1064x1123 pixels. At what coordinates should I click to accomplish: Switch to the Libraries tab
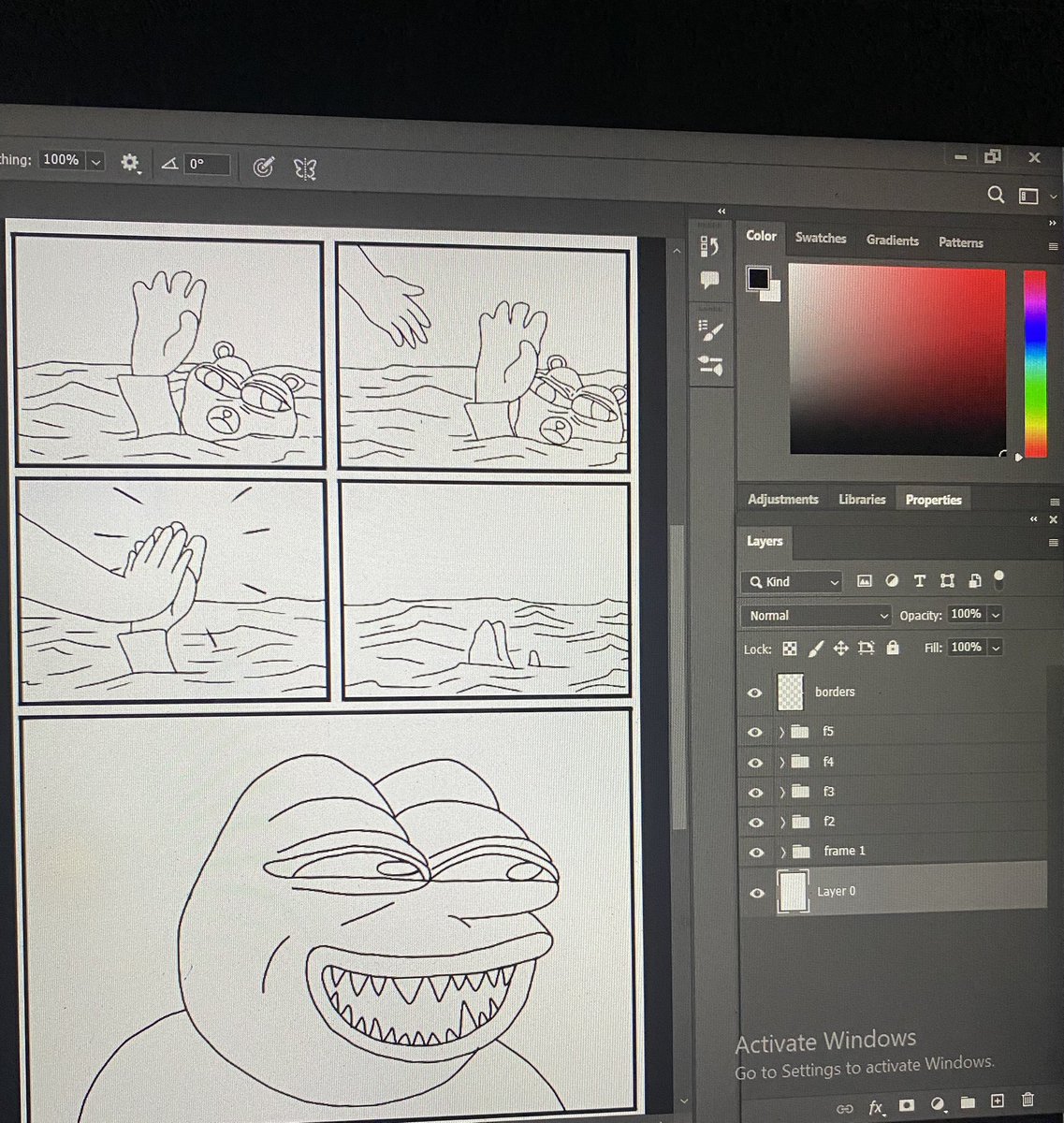[x=862, y=500]
